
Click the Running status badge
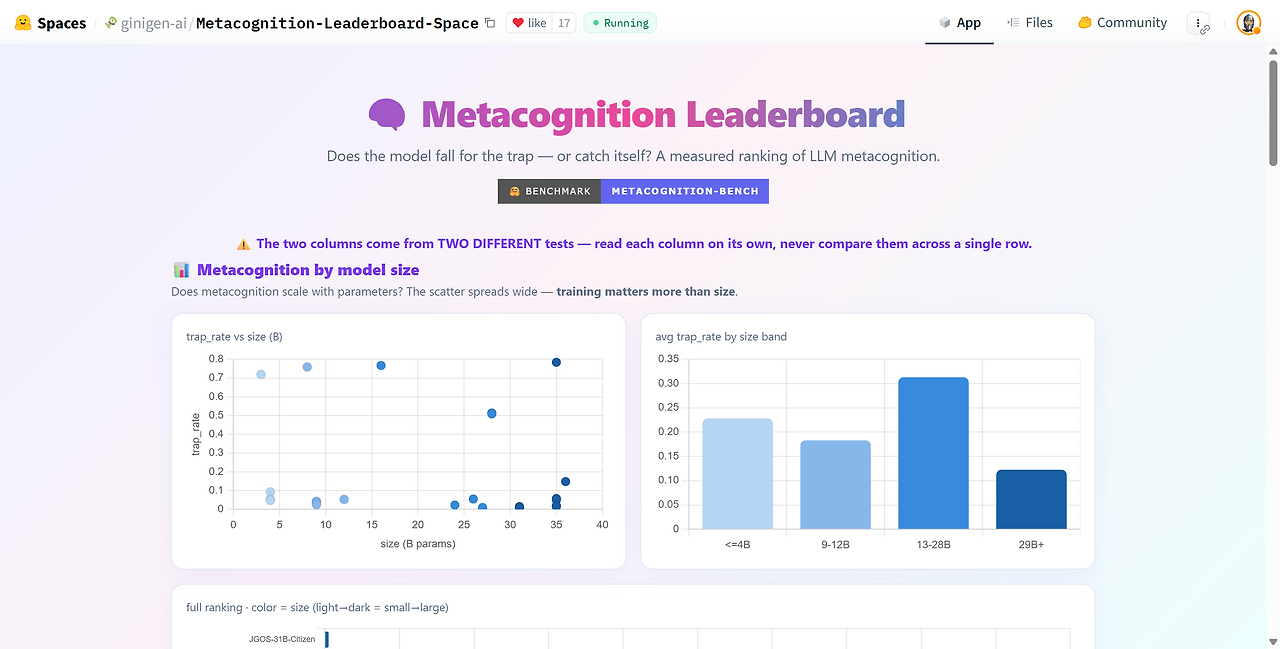tap(620, 23)
